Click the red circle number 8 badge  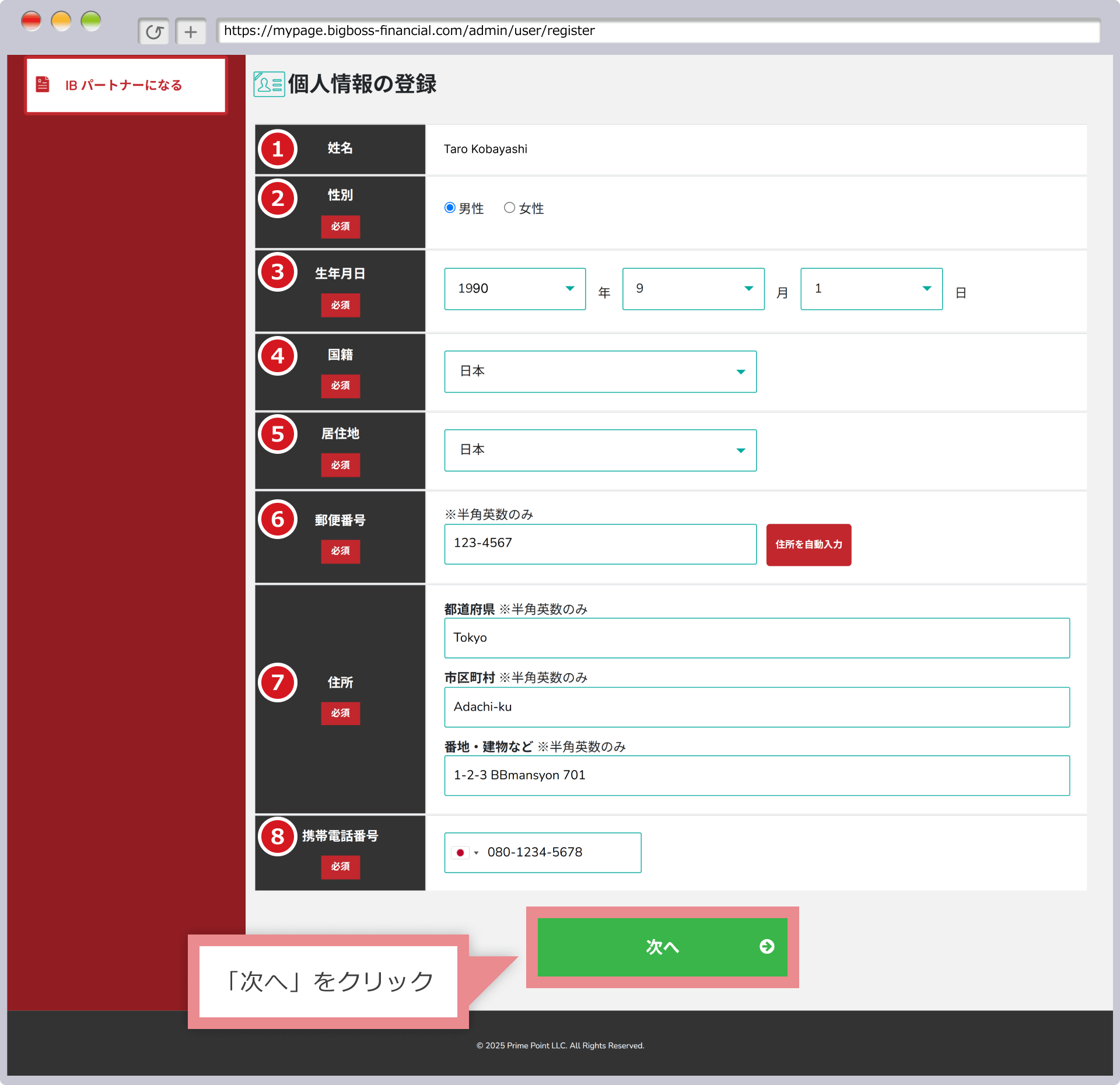coord(278,836)
